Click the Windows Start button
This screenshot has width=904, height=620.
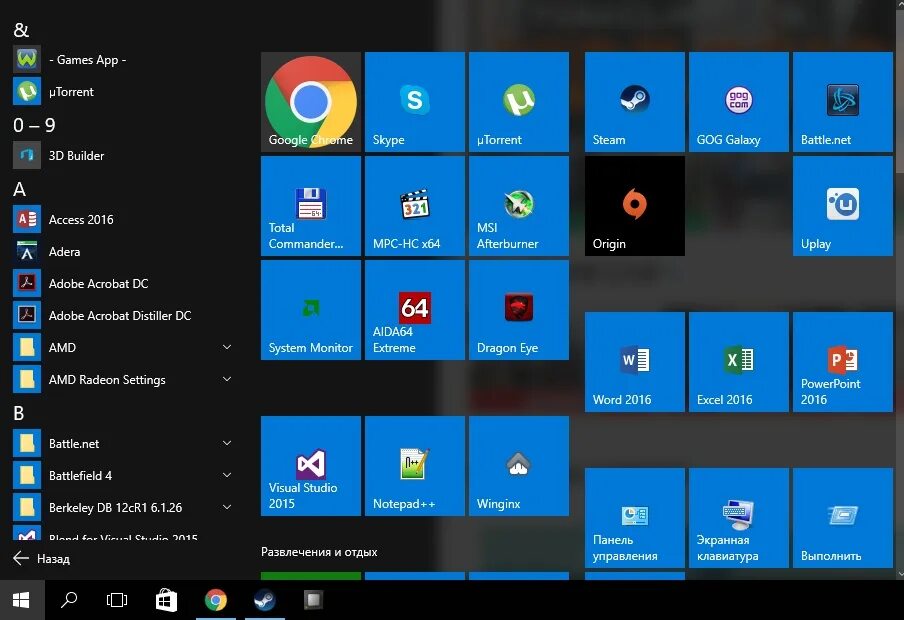(21, 600)
